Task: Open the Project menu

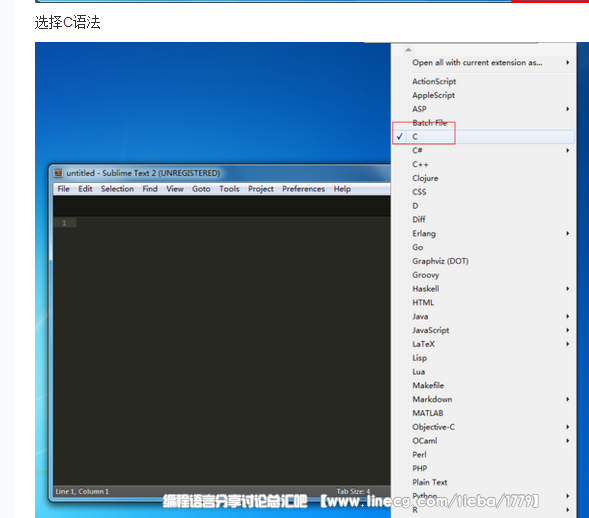Action: point(261,189)
